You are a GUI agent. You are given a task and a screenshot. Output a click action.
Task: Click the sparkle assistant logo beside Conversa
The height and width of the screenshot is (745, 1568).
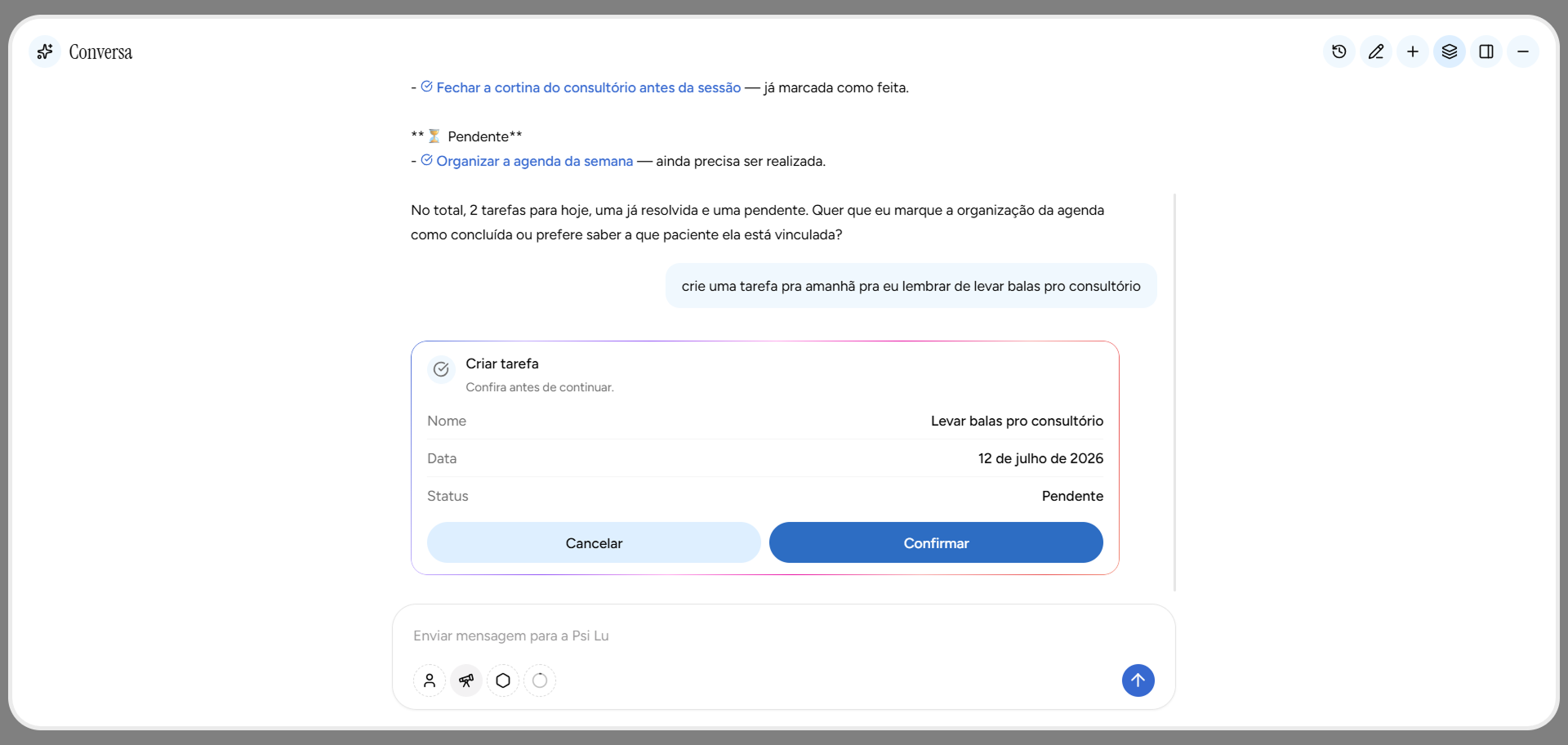tap(45, 51)
